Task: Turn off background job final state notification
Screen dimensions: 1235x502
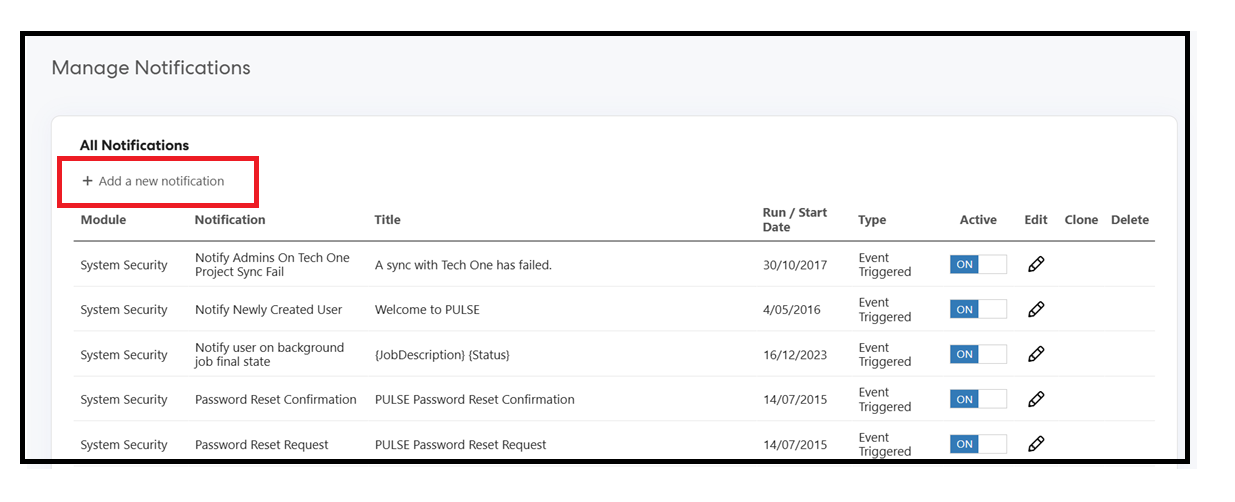Action: pos(978,354)
